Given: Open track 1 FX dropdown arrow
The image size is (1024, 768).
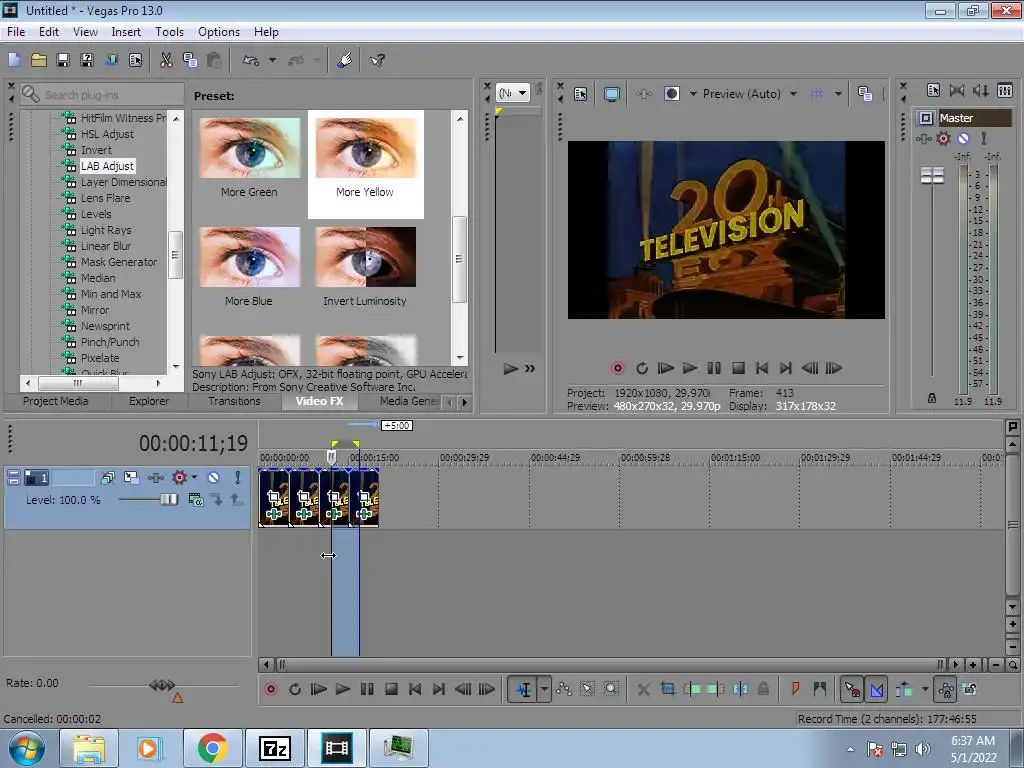Looking at the screenshot, I should pos(194,477).
